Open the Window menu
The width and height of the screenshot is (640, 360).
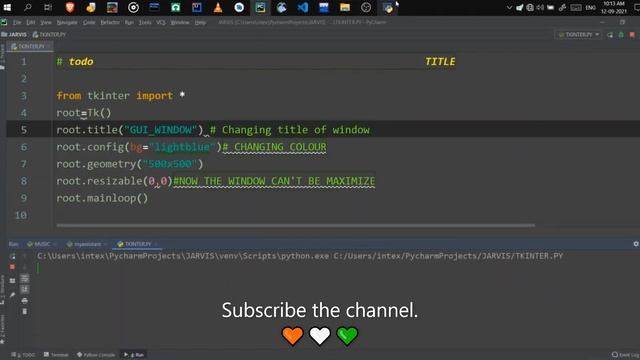[180, 22]
